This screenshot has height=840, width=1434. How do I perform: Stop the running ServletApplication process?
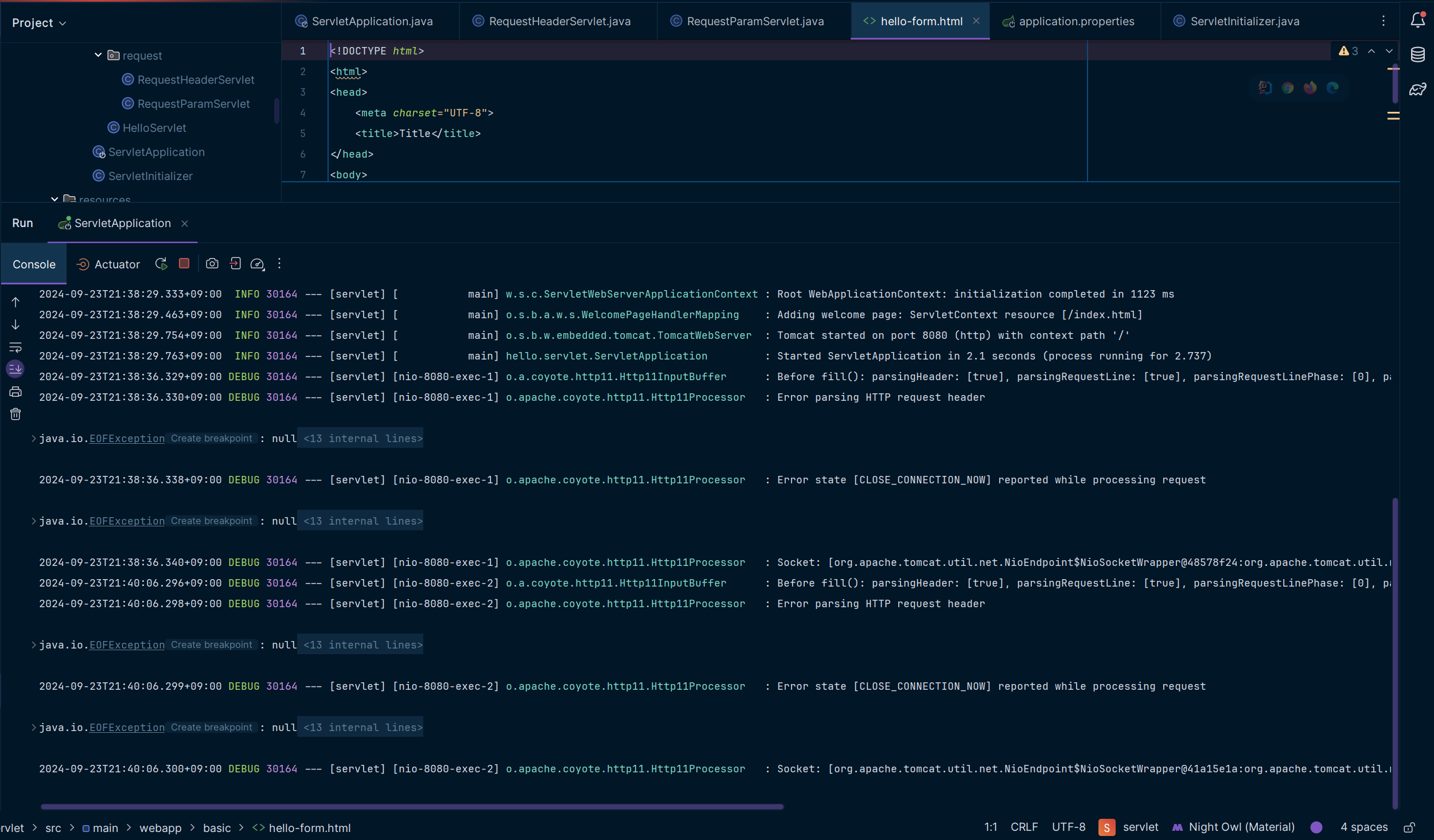pos(184,263)
